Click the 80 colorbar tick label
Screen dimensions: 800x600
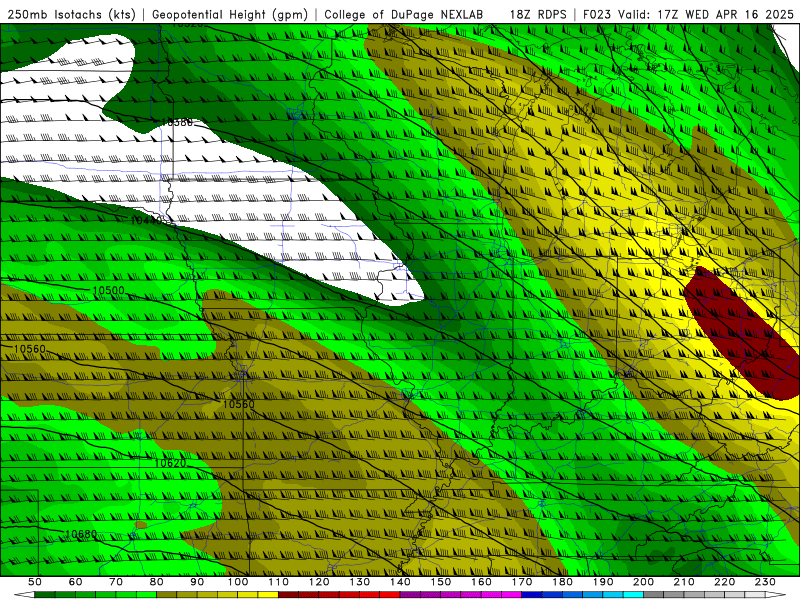click(x=157, y=582)
